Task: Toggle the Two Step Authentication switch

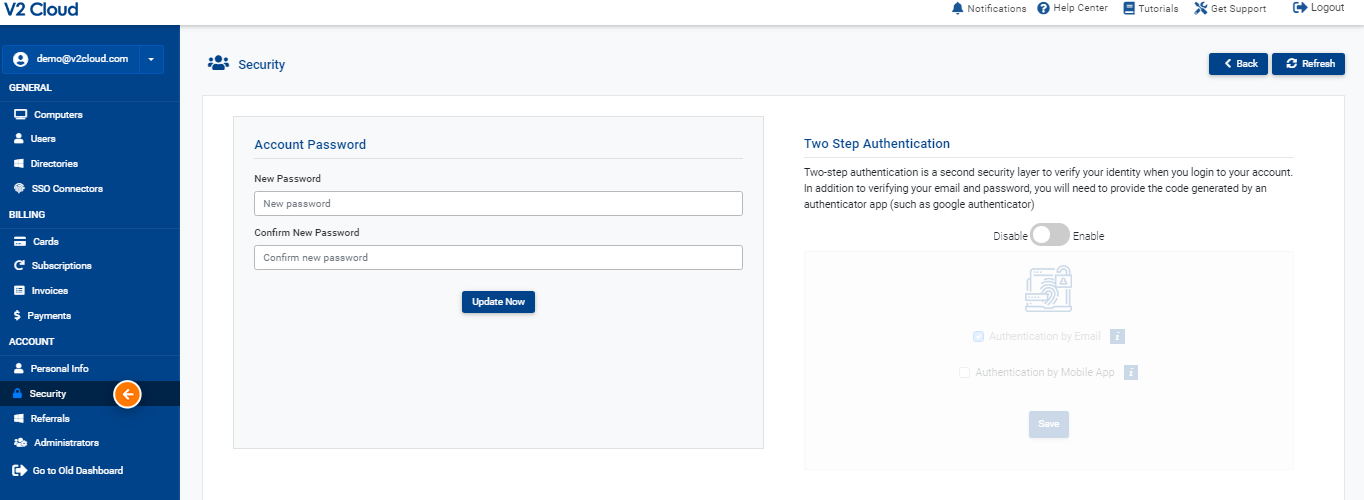Action: [1050, 235]
